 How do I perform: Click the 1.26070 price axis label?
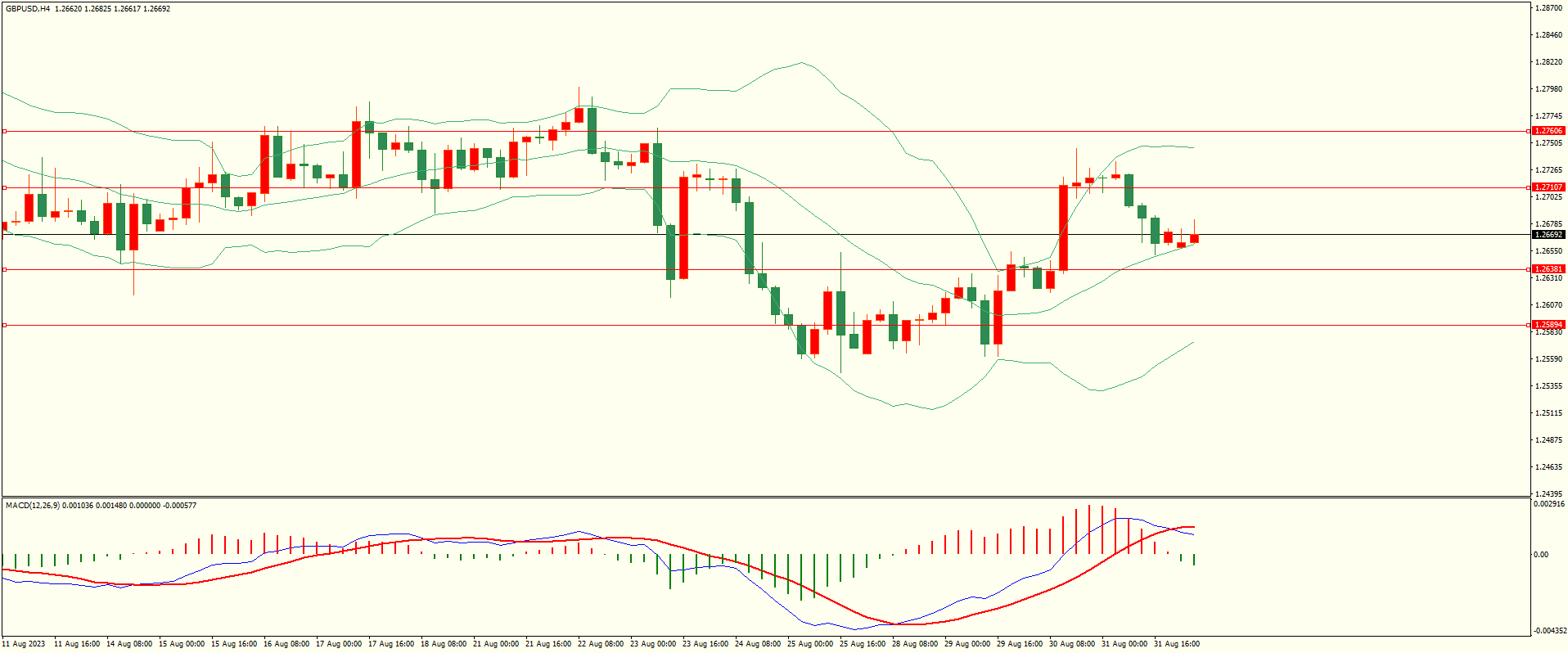tap(1549, 305)
